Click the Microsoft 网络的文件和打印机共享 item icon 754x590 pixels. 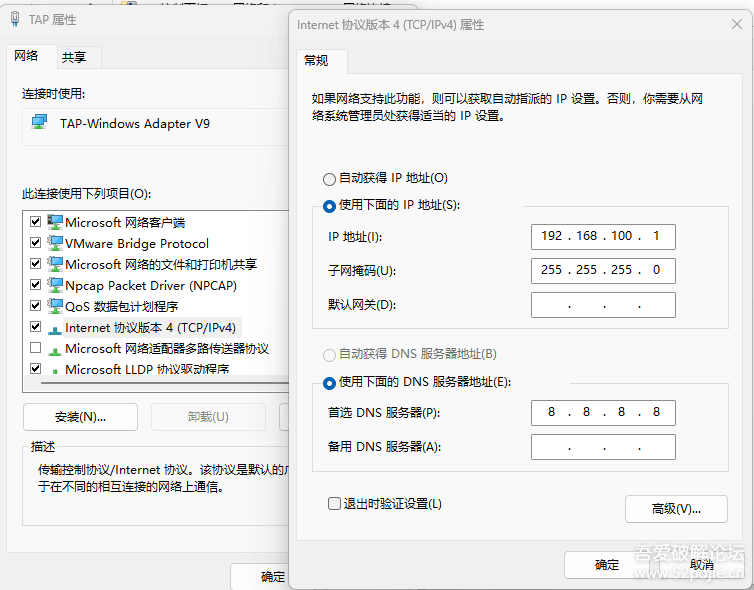[x=55, y=264]
